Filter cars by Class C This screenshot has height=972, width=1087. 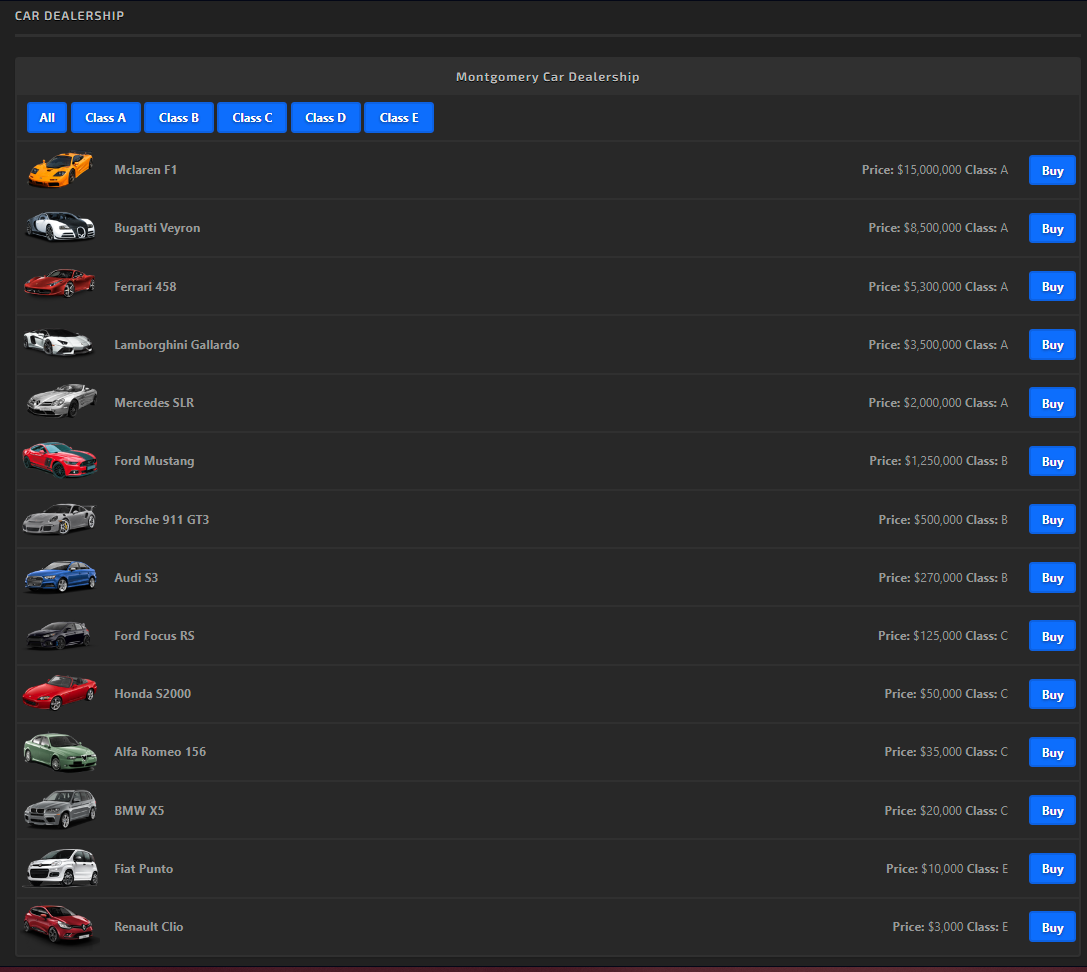252,117
